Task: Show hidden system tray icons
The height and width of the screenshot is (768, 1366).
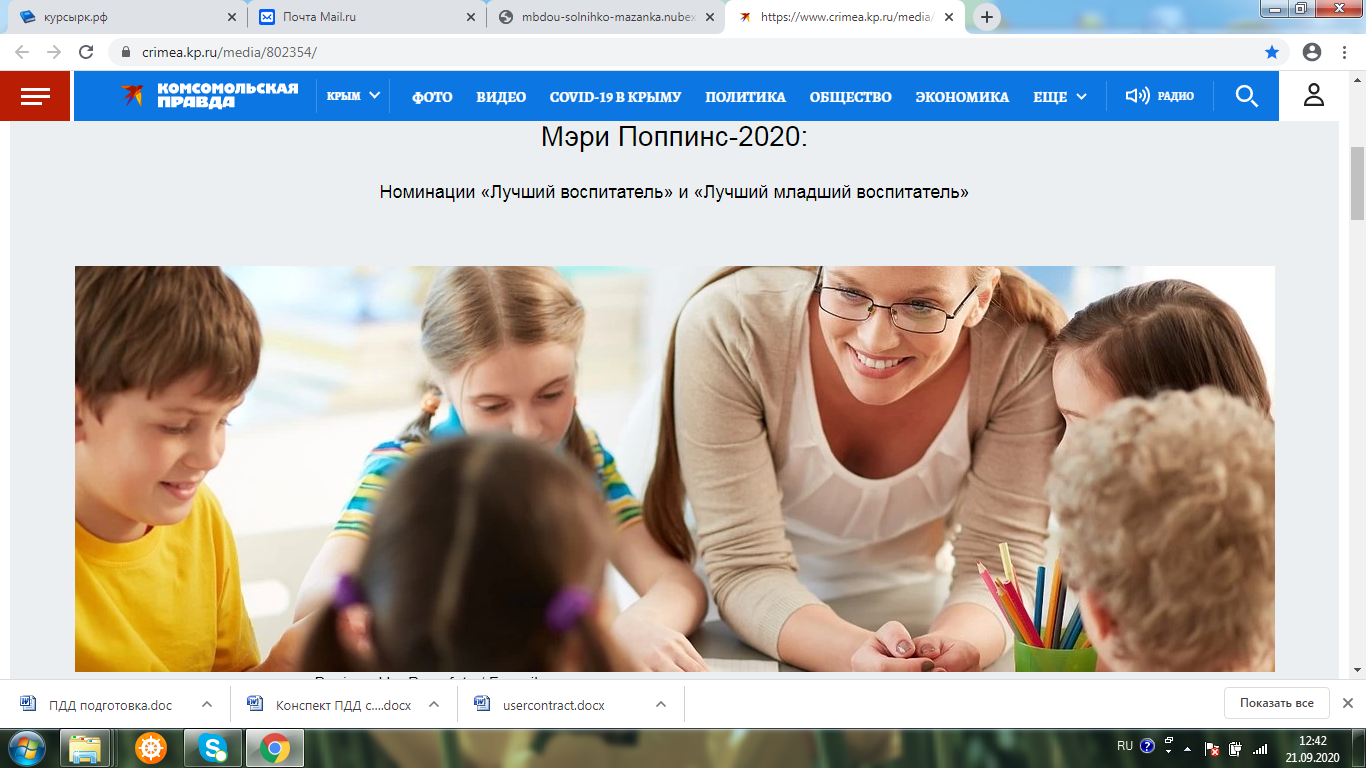Action: 1188,748
